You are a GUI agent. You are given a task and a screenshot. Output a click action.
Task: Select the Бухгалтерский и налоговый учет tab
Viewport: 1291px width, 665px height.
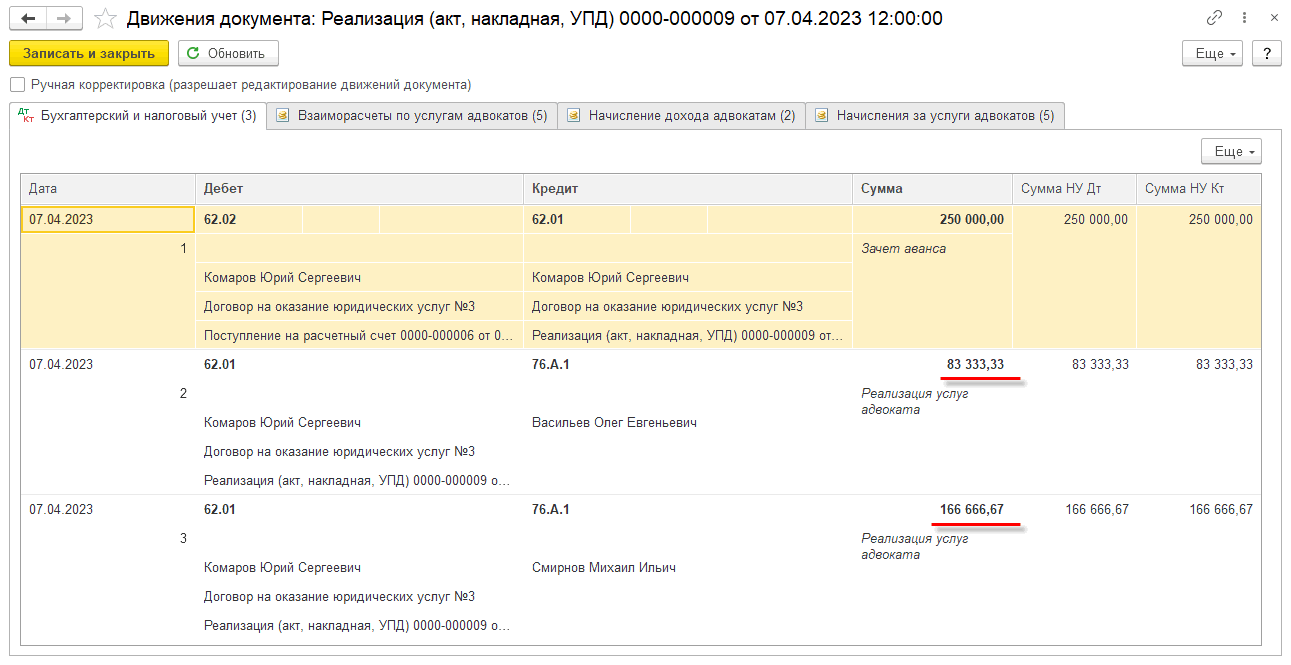pyautogui.click(x=137, y=116)
